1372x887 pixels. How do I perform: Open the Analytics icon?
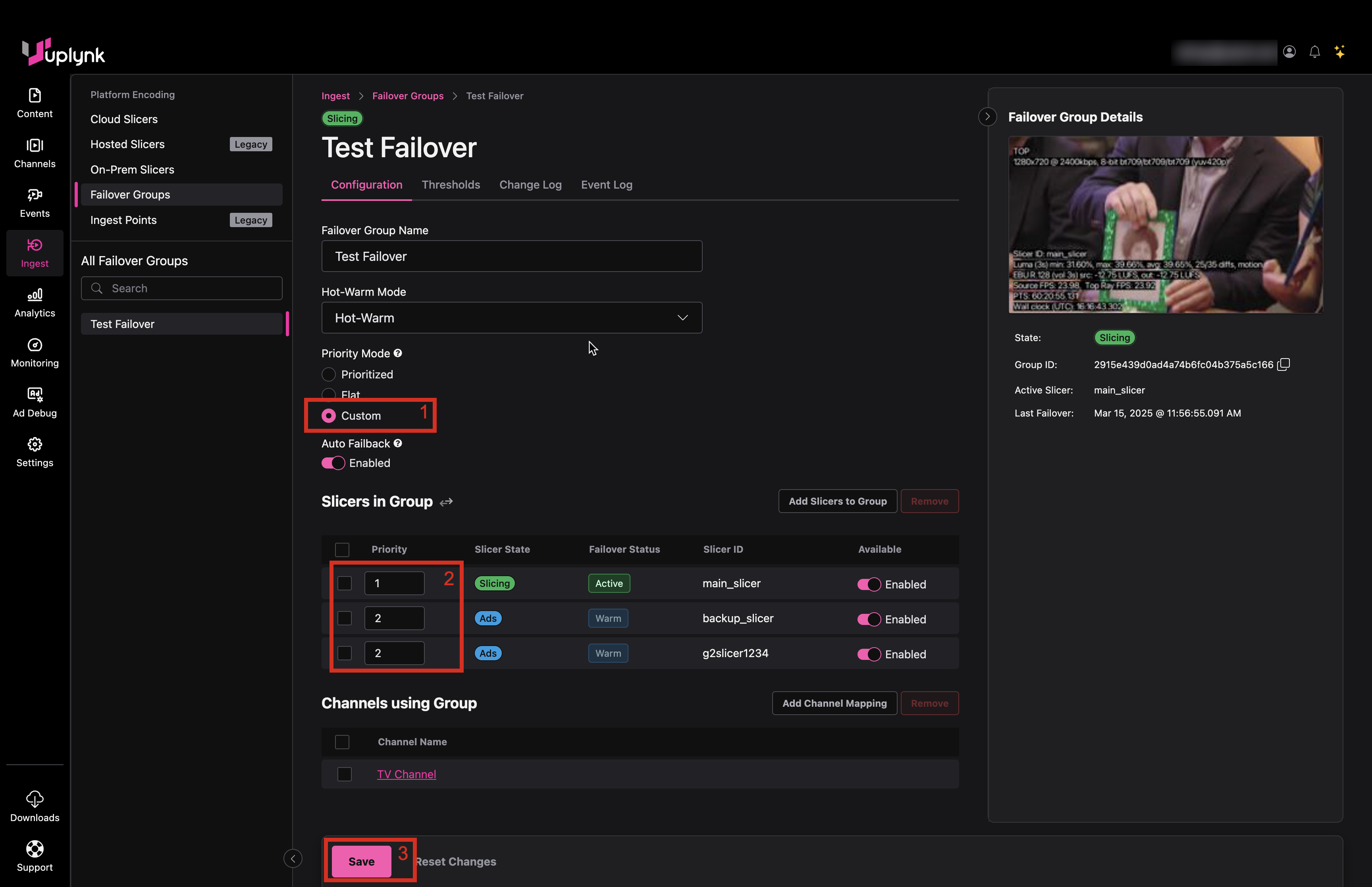[35, 295]
